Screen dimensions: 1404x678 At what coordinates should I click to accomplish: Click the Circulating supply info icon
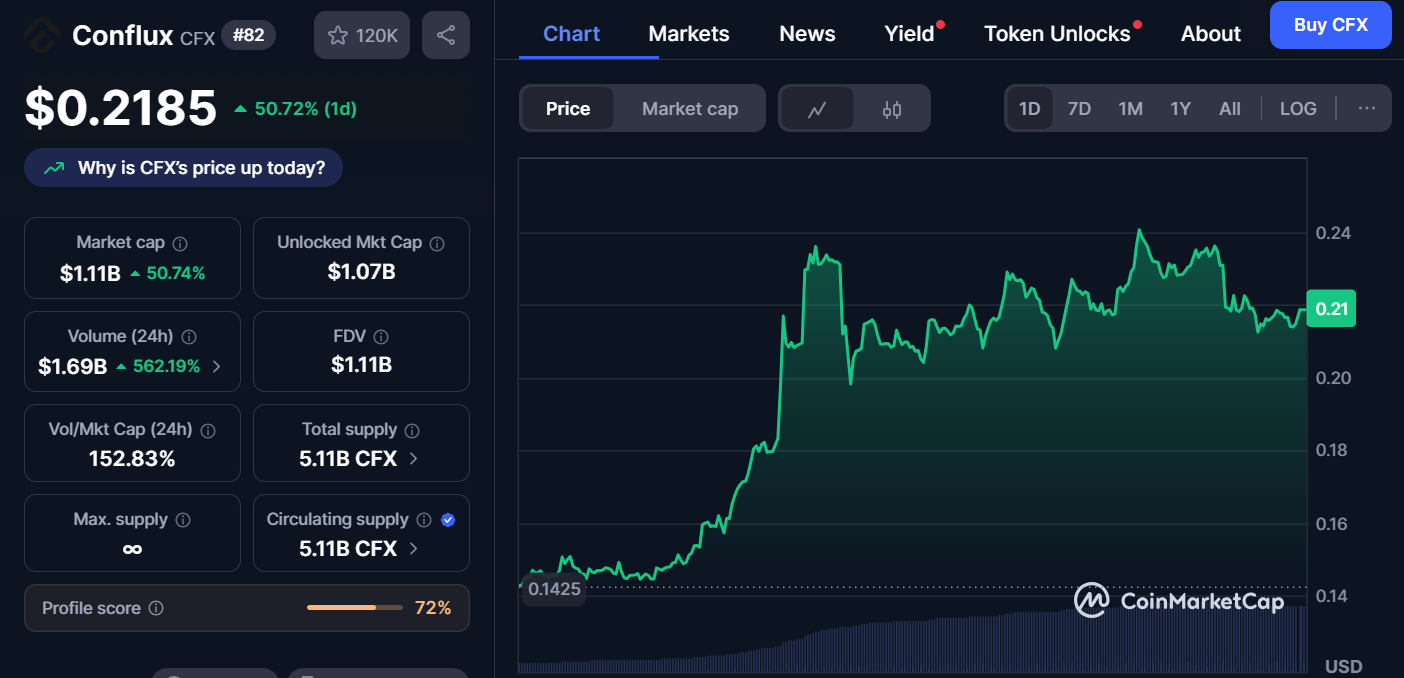click(x=424, y=520)
